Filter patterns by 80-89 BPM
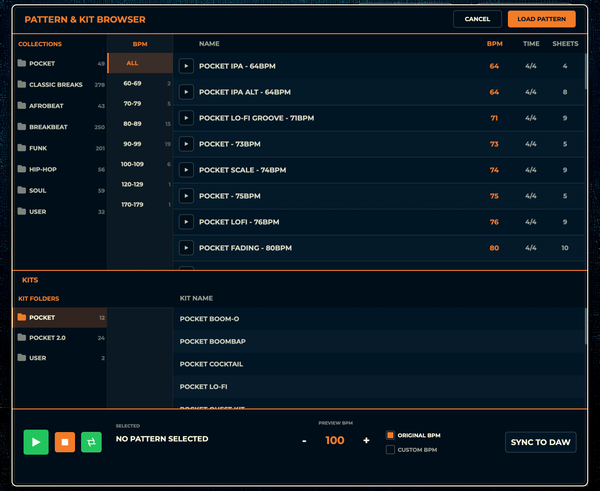The image size is (600, 491). pos(140,124)
